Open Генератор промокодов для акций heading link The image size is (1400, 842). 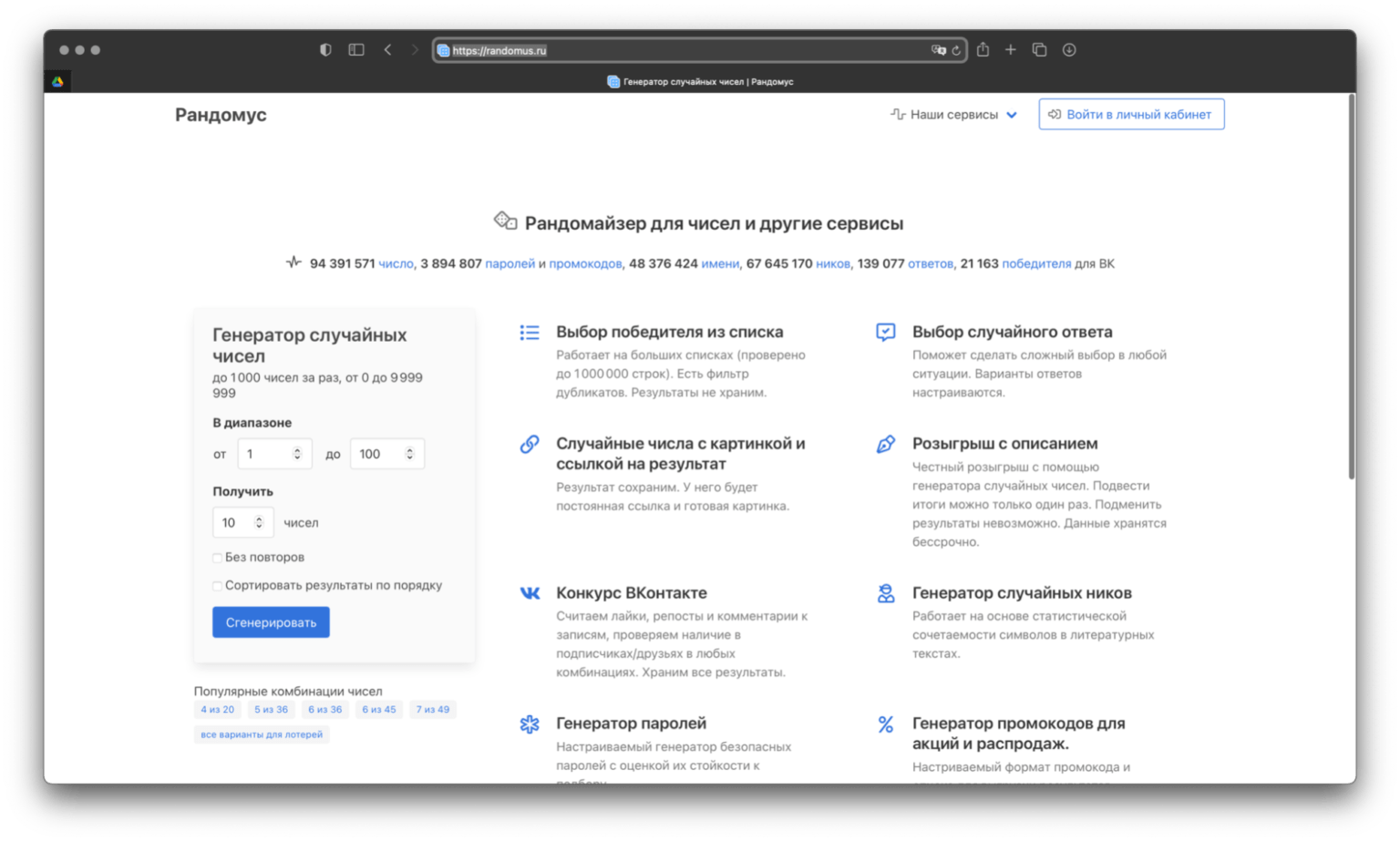[1019, 734]
